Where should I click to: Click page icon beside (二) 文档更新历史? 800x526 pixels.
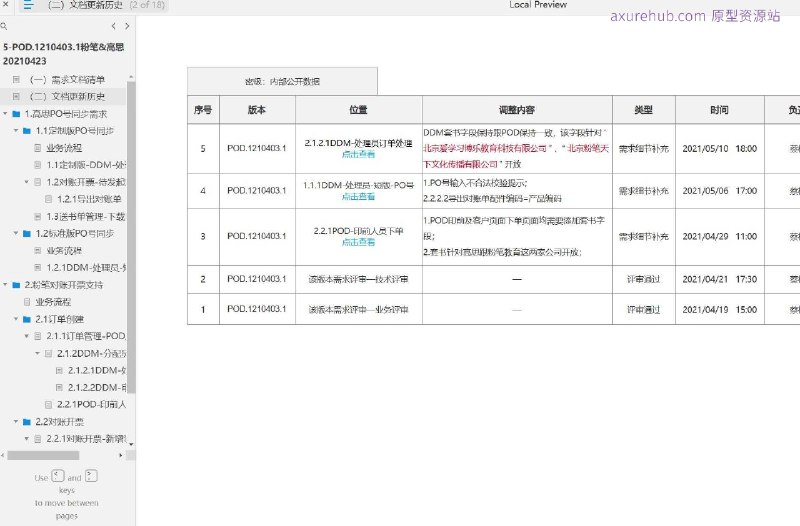(x=16, y=96)
